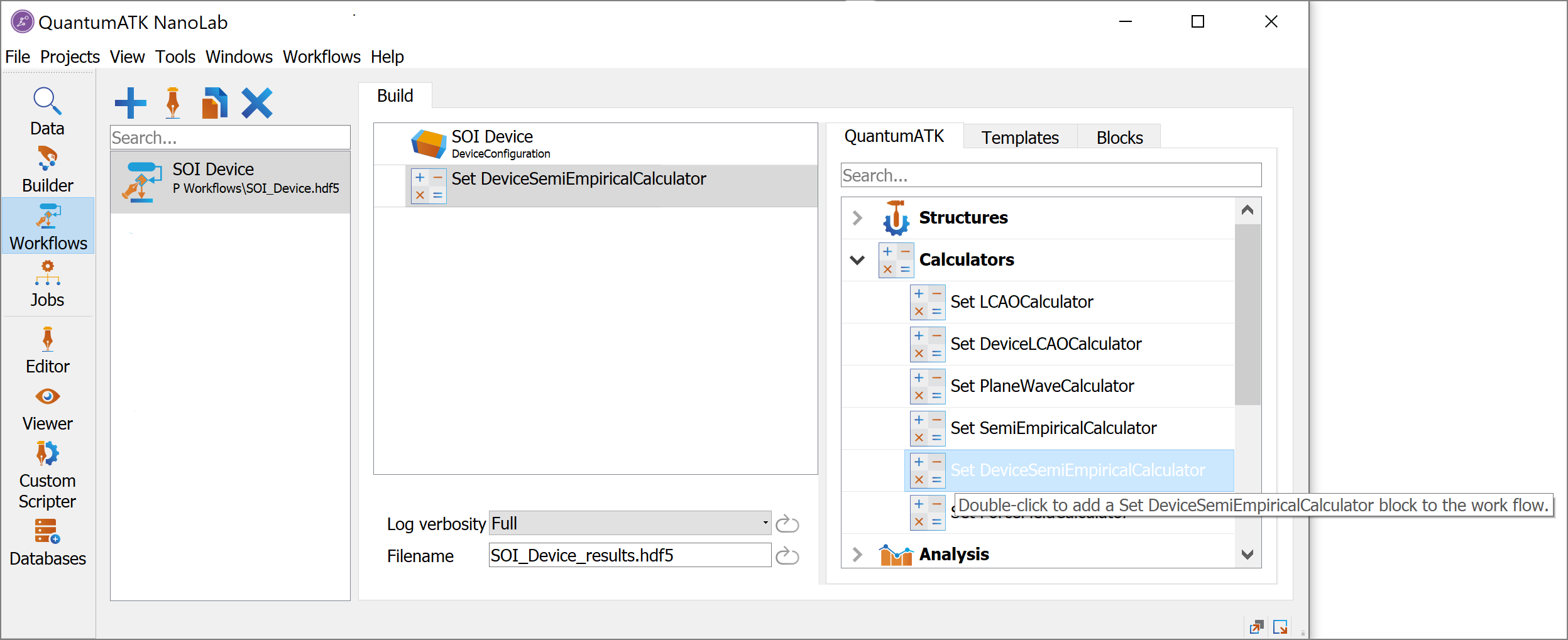Collapse the Calculators tree category

857,260
